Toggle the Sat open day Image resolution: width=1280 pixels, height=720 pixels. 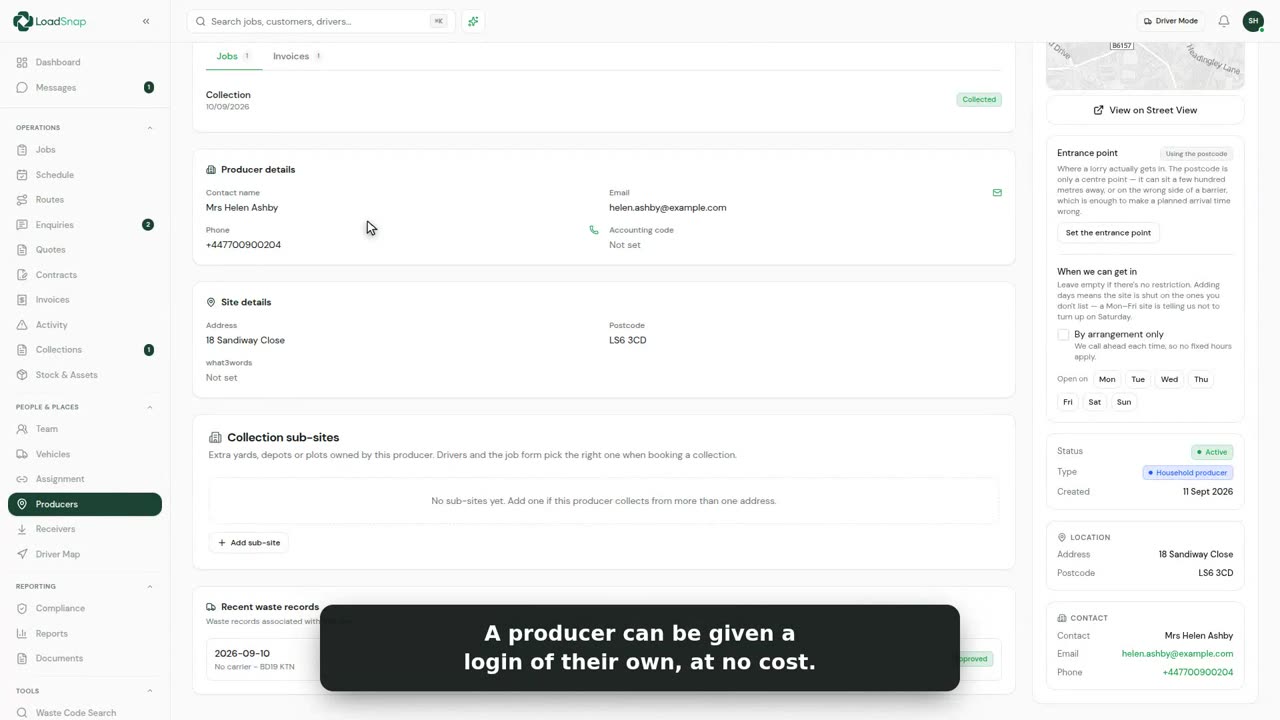point(1094,402)
